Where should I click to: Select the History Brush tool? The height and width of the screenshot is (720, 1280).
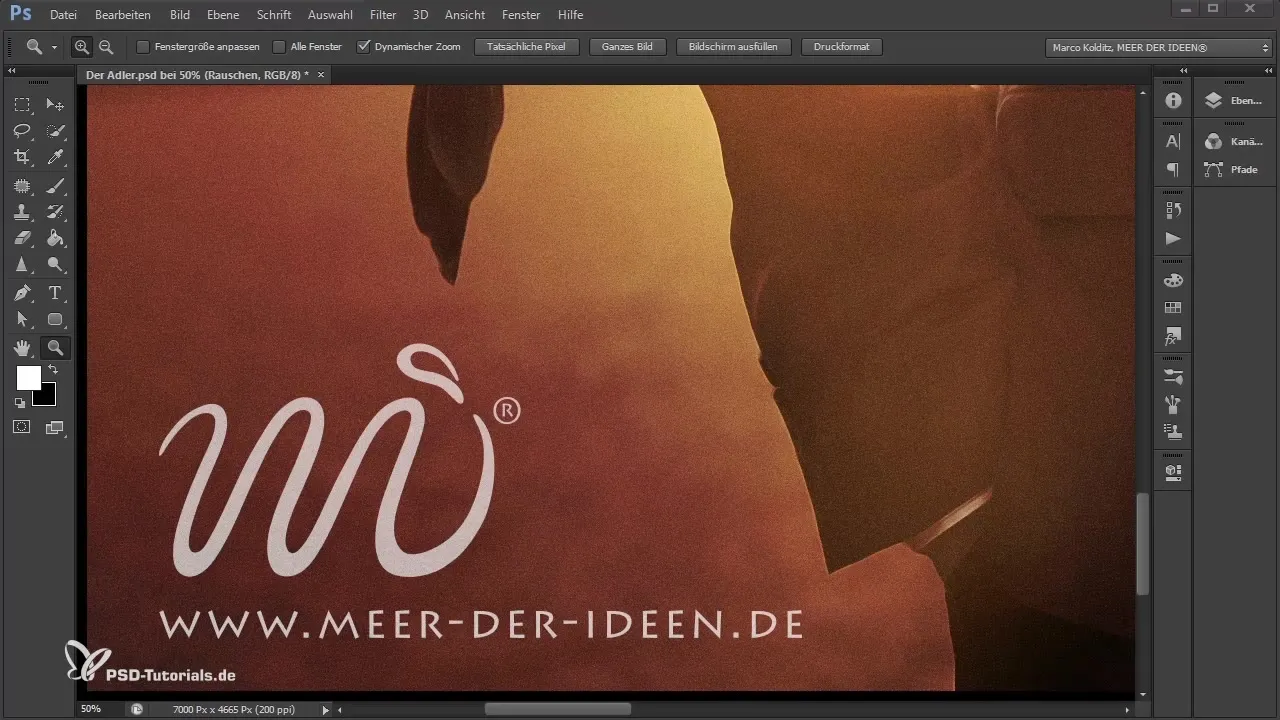(56, 212)
